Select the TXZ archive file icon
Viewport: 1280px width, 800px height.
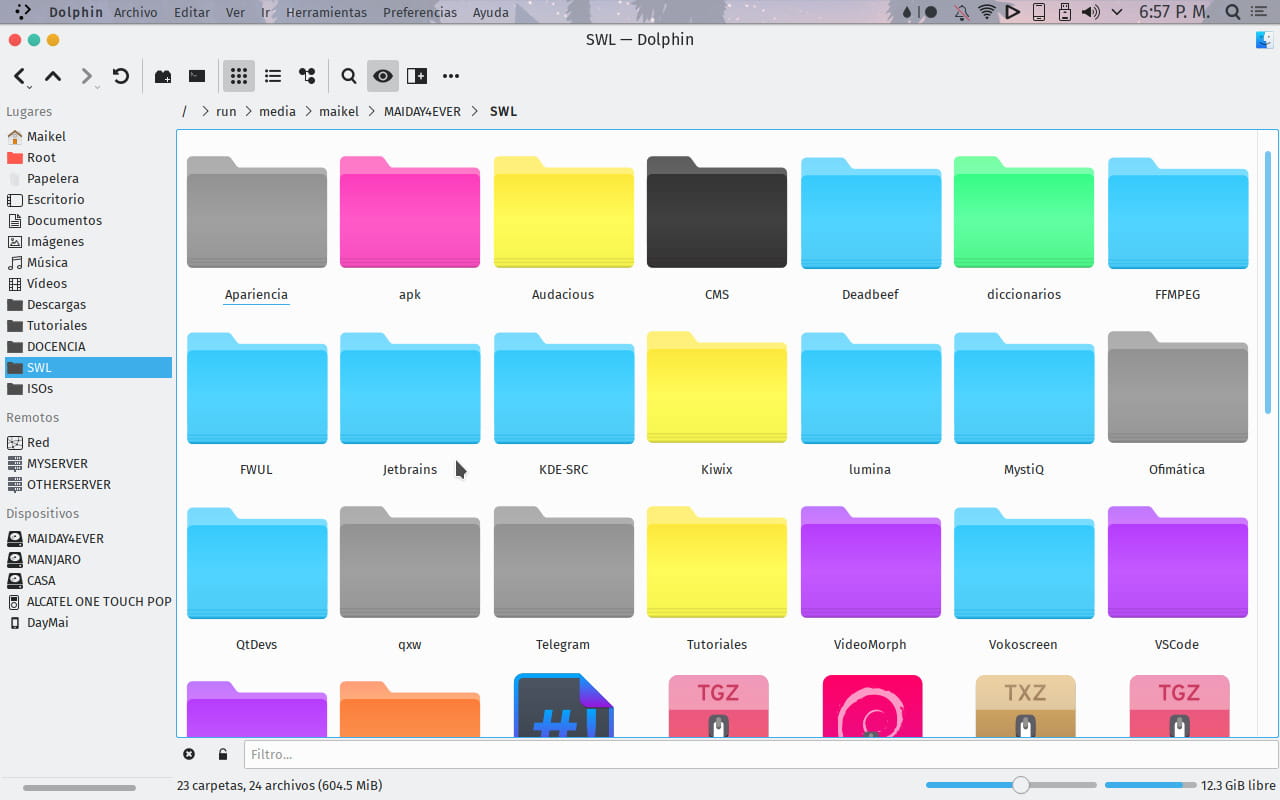(1025, 707)
